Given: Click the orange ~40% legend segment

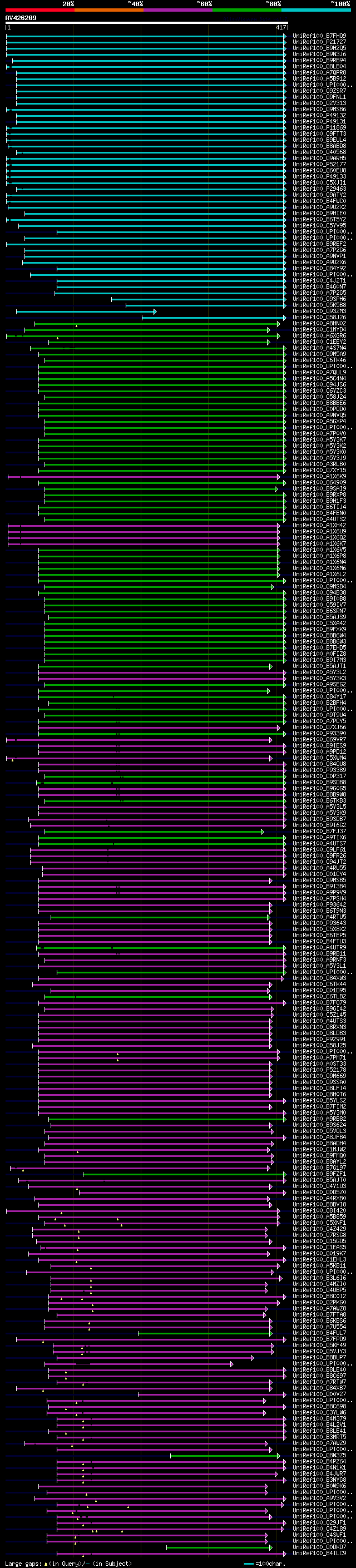Looking at the screenshot, I should [109, 10].
